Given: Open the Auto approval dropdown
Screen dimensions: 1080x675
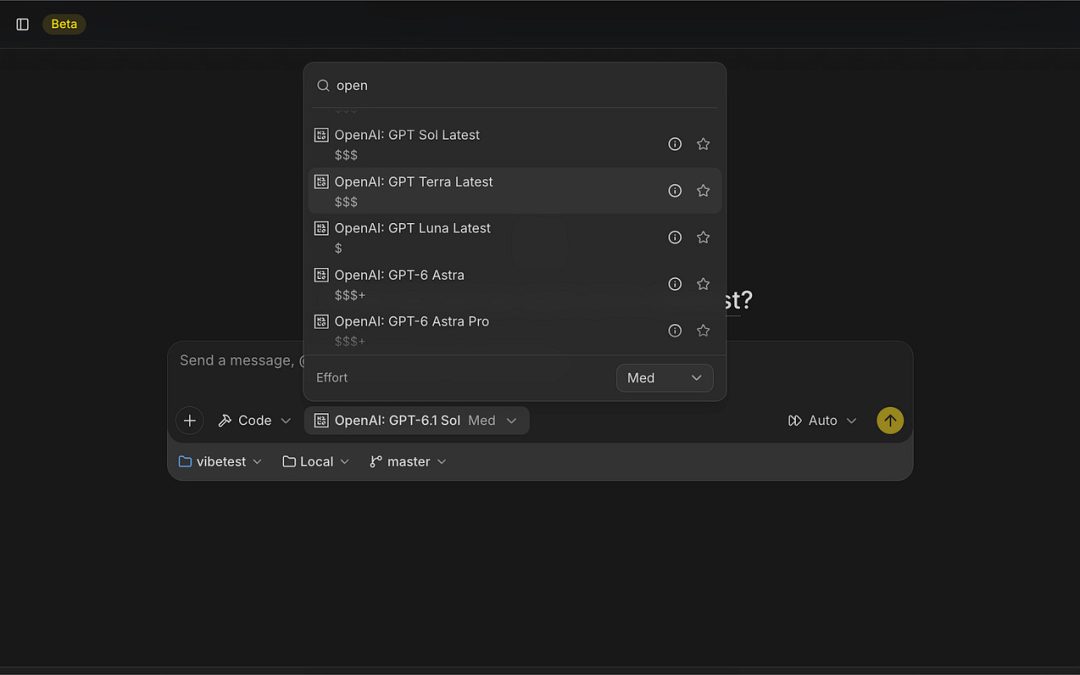Looking at the screenshot, I should pos(822,421).
